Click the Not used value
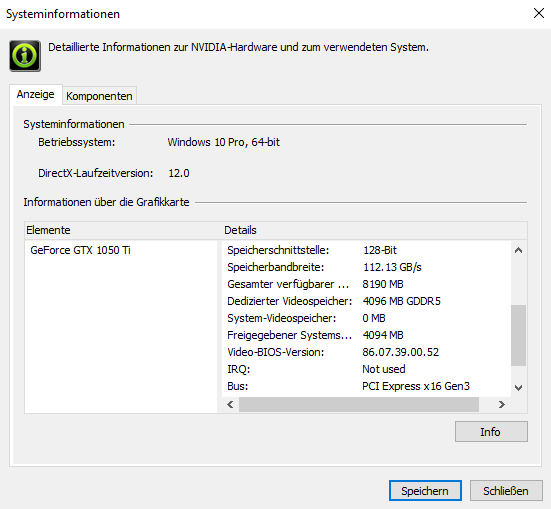The width and height of the screenshot is (551, 509). (384, 369)
